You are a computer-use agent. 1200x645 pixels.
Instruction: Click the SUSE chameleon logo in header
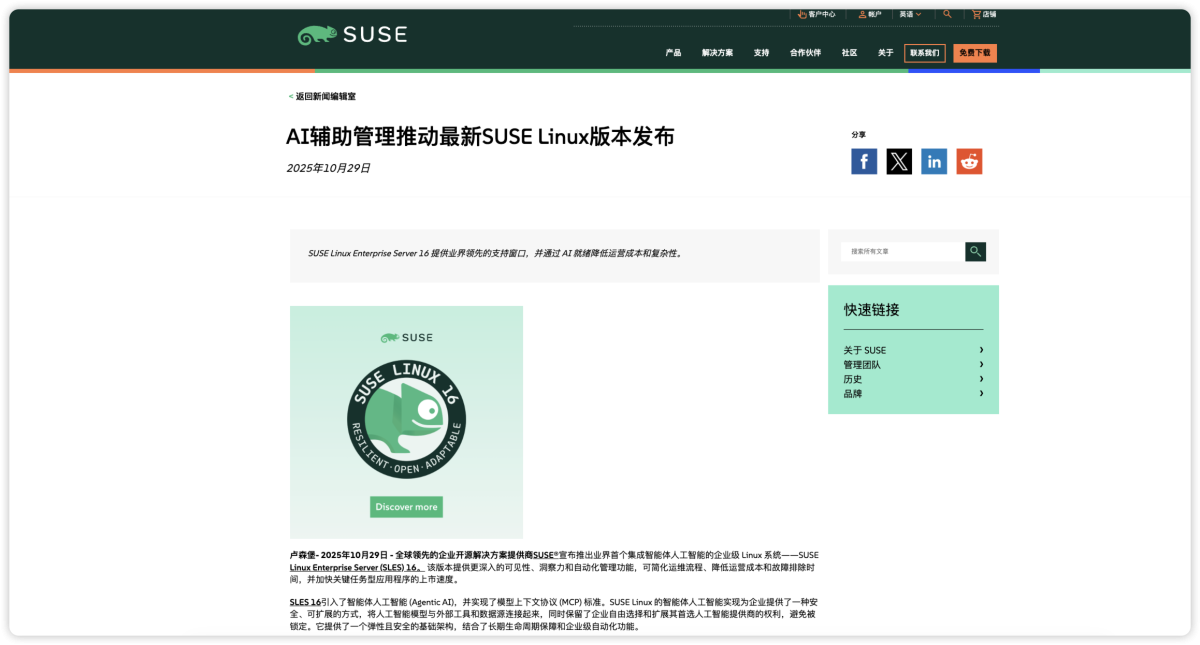click(352, 35)
